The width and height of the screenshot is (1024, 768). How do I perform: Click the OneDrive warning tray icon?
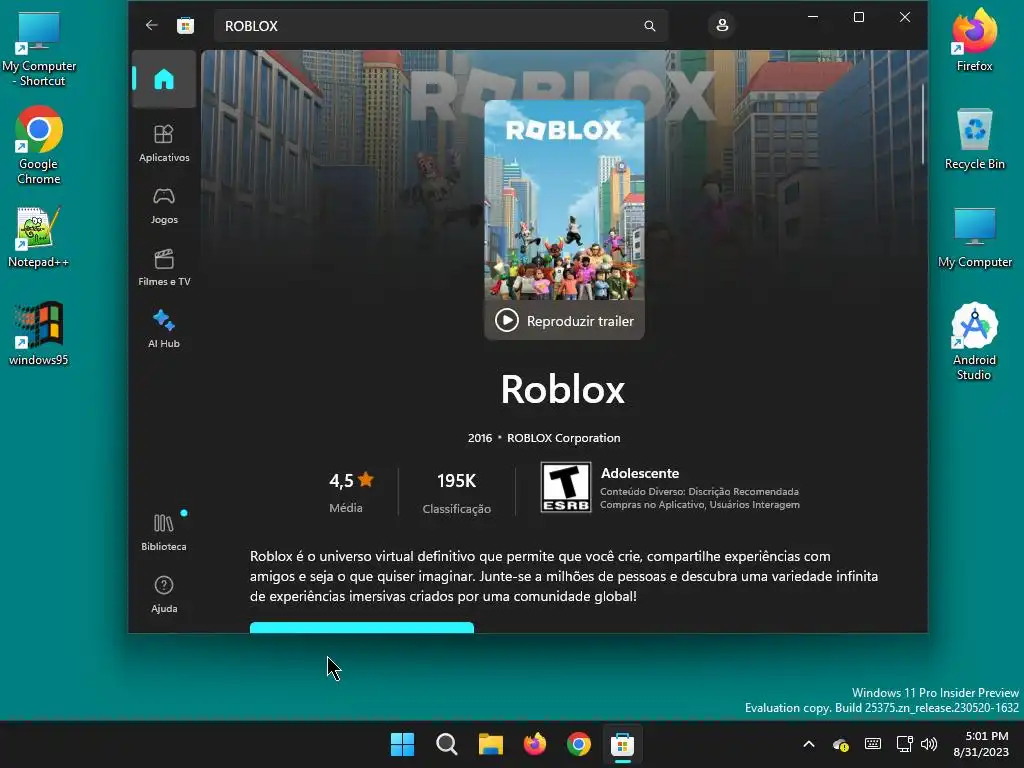pos(840,744)
